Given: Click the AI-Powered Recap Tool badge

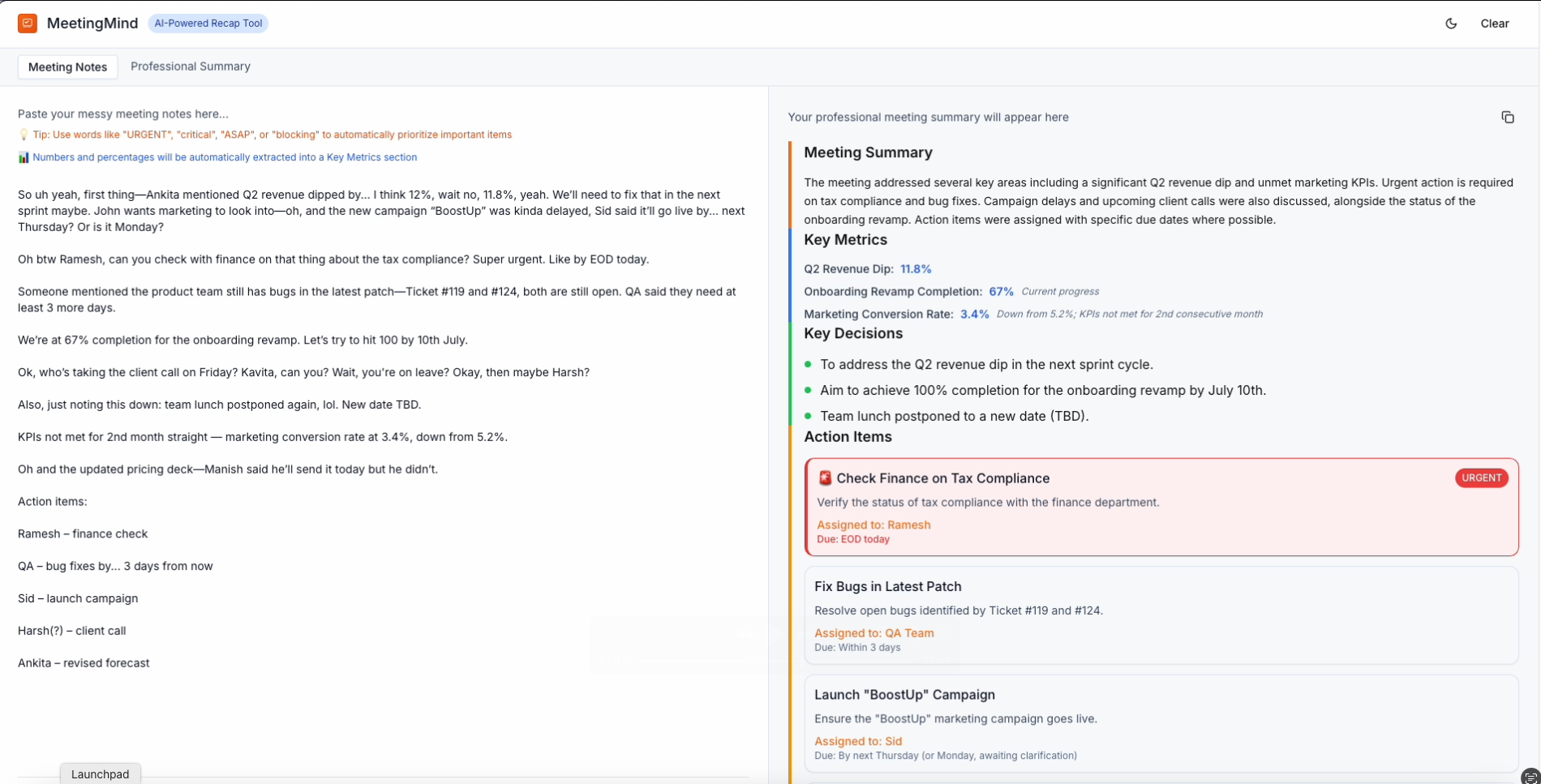Looking at the screenshot, I should (x=208, y=24).
